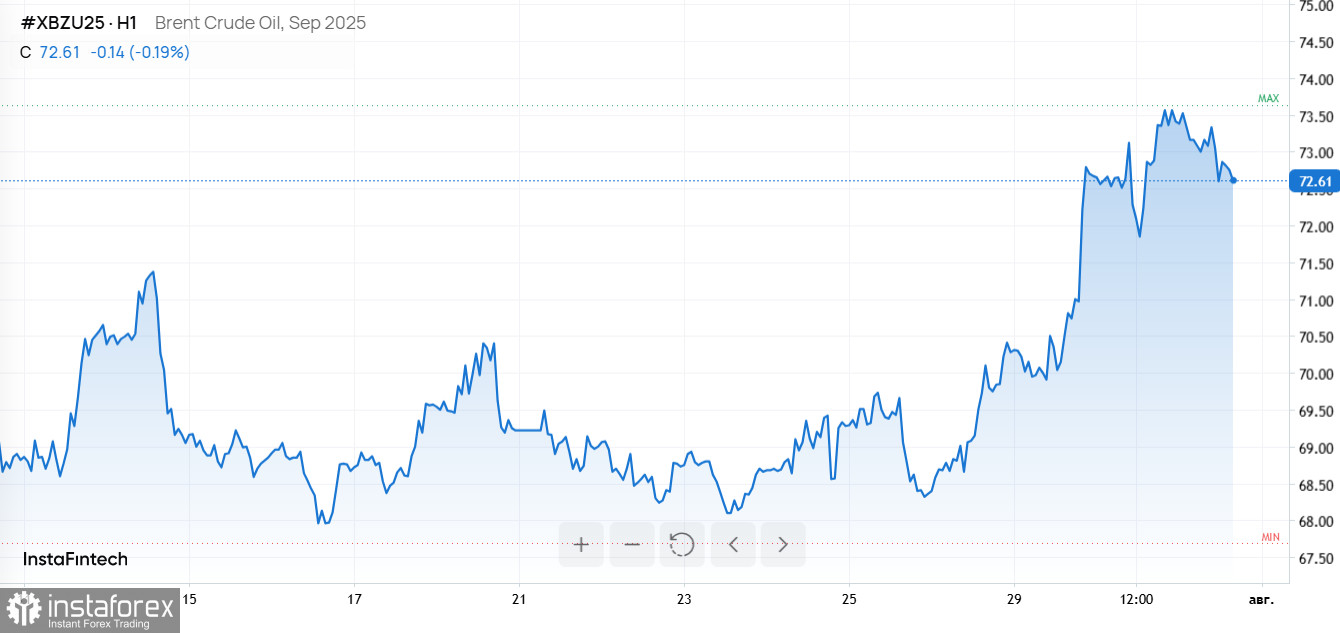Click the change value -0.14 (-0.19%)
The image size is (1340, 633).
click(139, 52)
